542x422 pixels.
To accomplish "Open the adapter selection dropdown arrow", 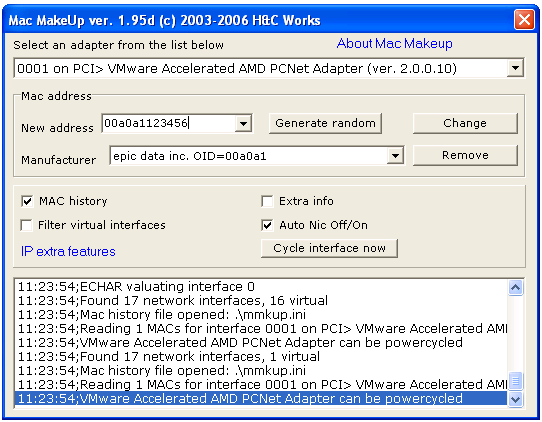I will (x=515, y=68).
